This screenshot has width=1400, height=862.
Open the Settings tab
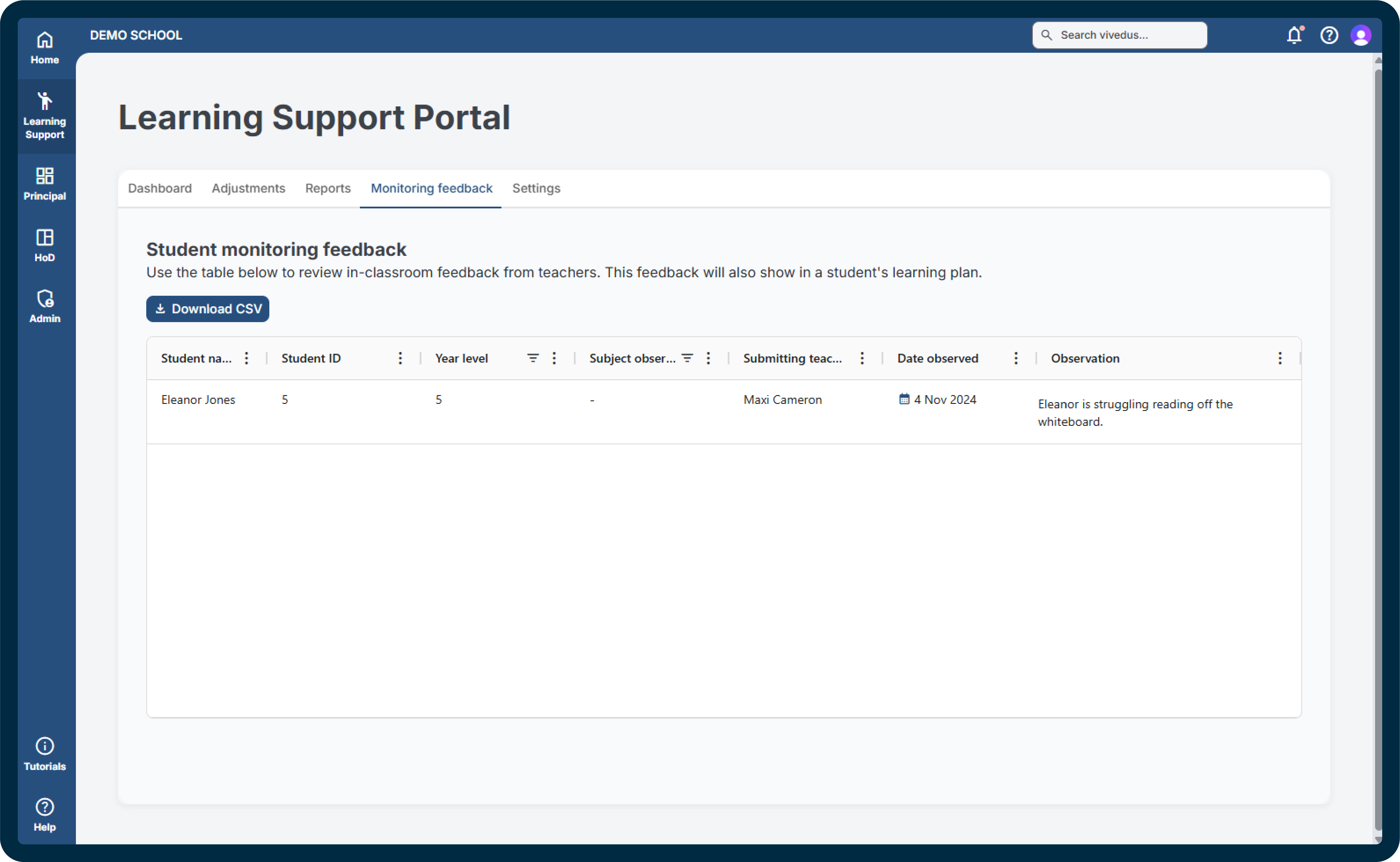click(x=536, y=188)
